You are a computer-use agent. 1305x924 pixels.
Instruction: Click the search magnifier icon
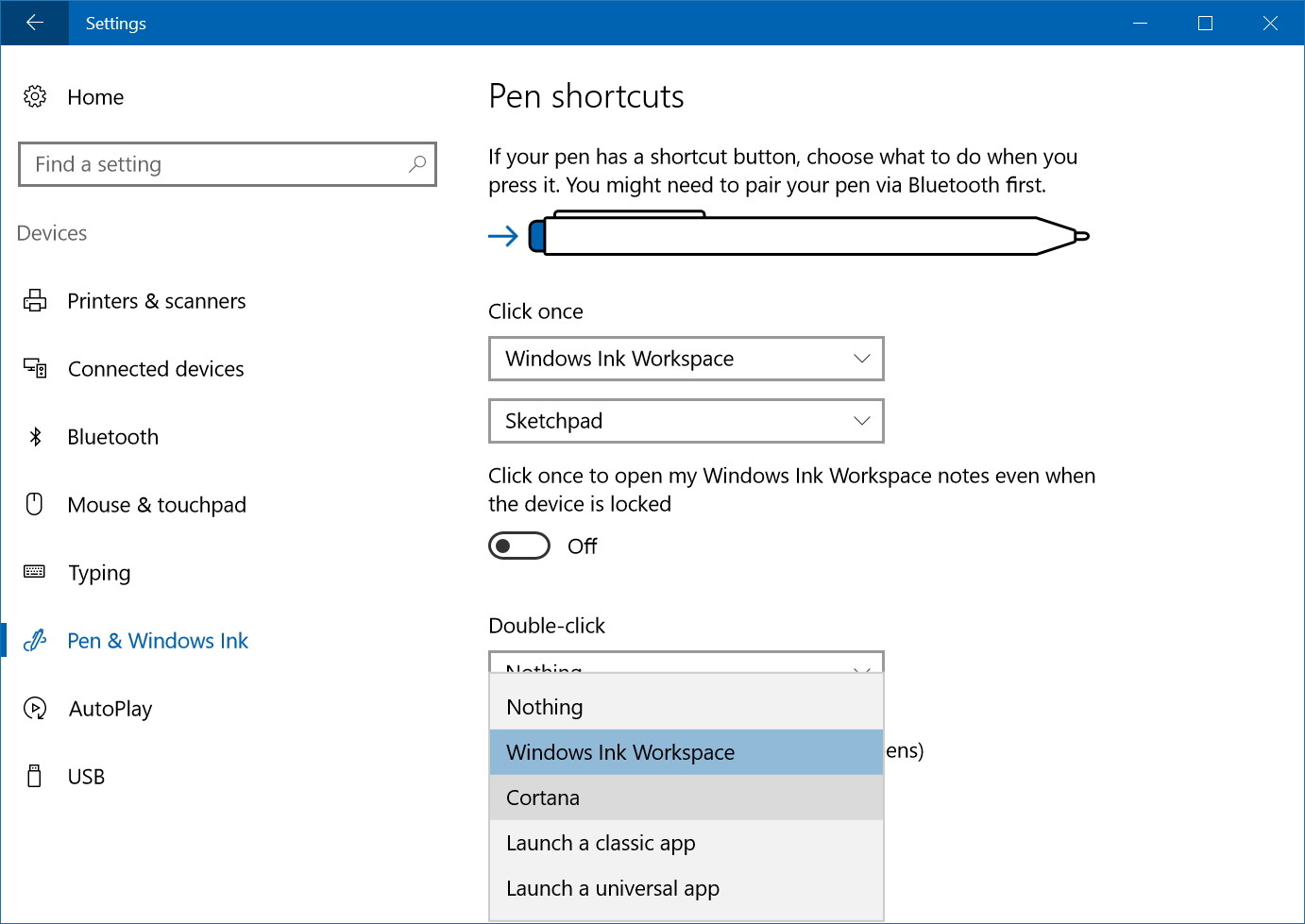pyautogui.click(x=416, y=164)
